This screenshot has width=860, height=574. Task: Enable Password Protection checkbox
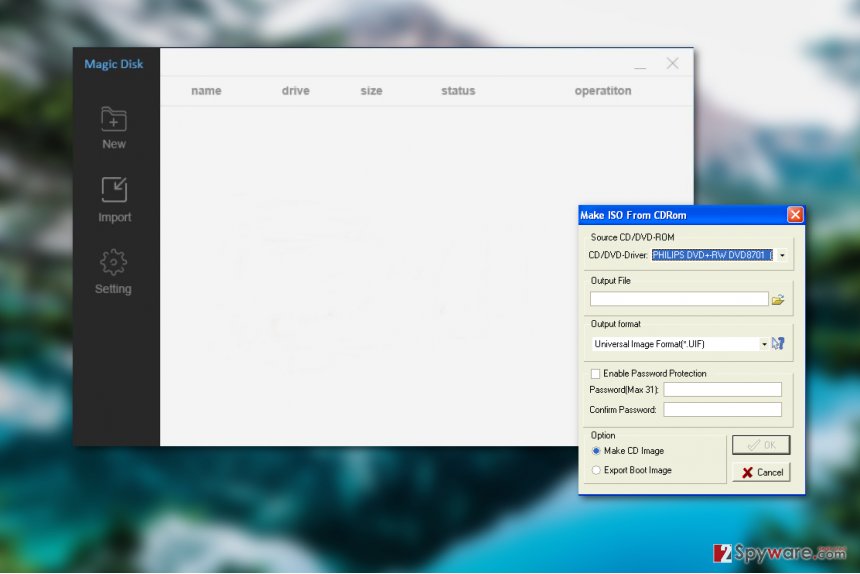point(596,373)
